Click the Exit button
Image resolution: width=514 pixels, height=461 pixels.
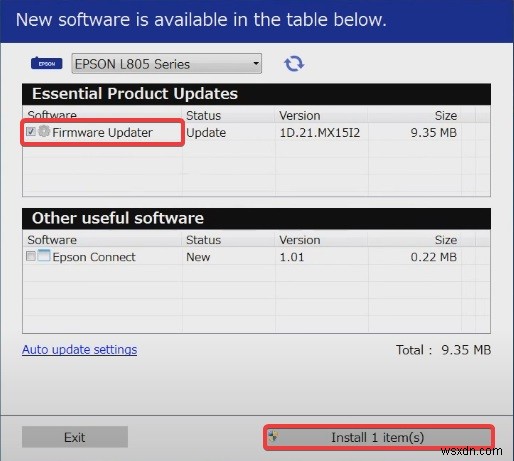(75, 437)
